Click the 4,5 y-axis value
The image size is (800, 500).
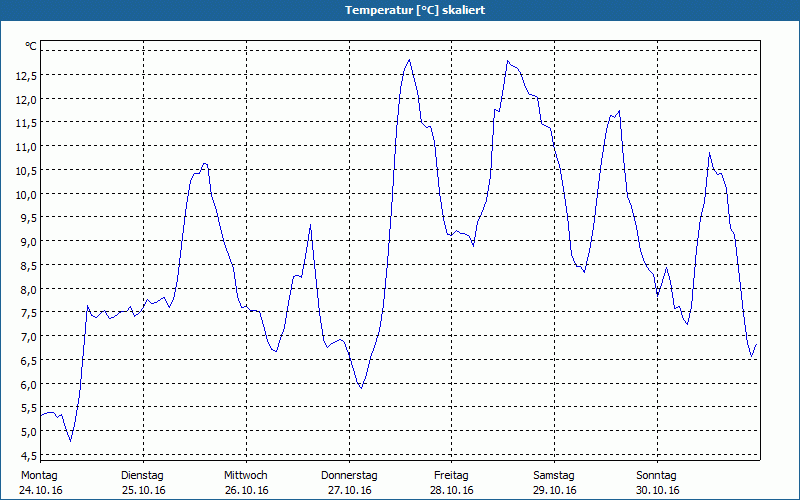pyautogui.click(x=29, y=455)
